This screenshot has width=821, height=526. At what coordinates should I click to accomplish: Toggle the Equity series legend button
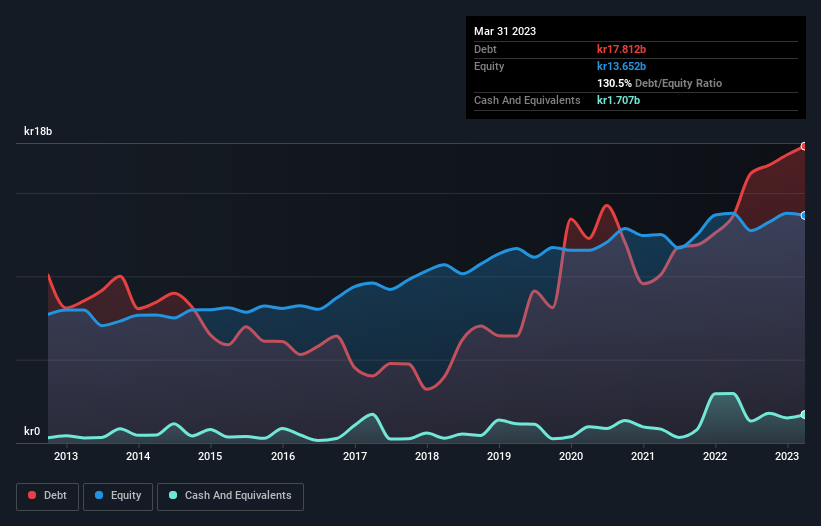click(x=118, y=496)
